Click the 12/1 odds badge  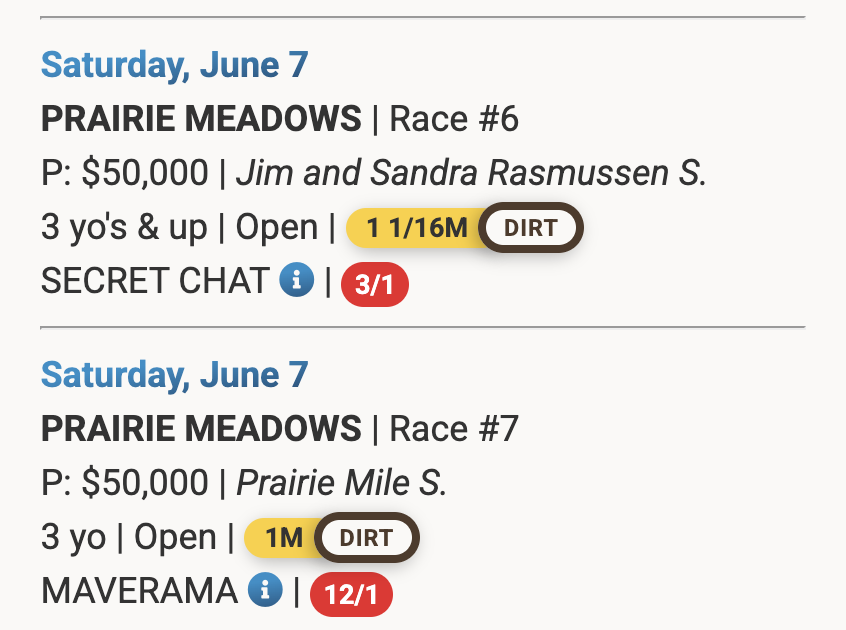(351, 596)
